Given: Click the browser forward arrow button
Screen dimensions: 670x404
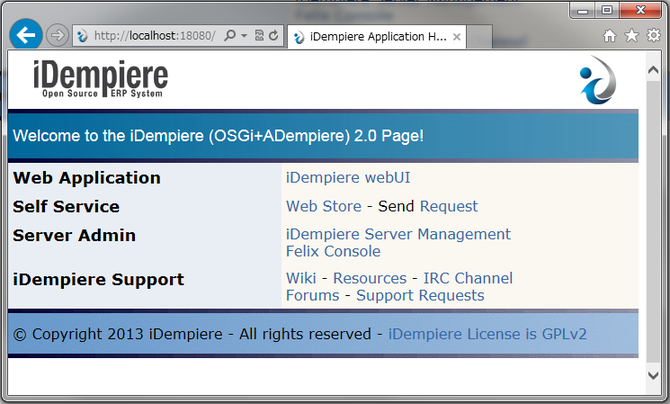Looking at the screenshot, I should coord(57,35).
